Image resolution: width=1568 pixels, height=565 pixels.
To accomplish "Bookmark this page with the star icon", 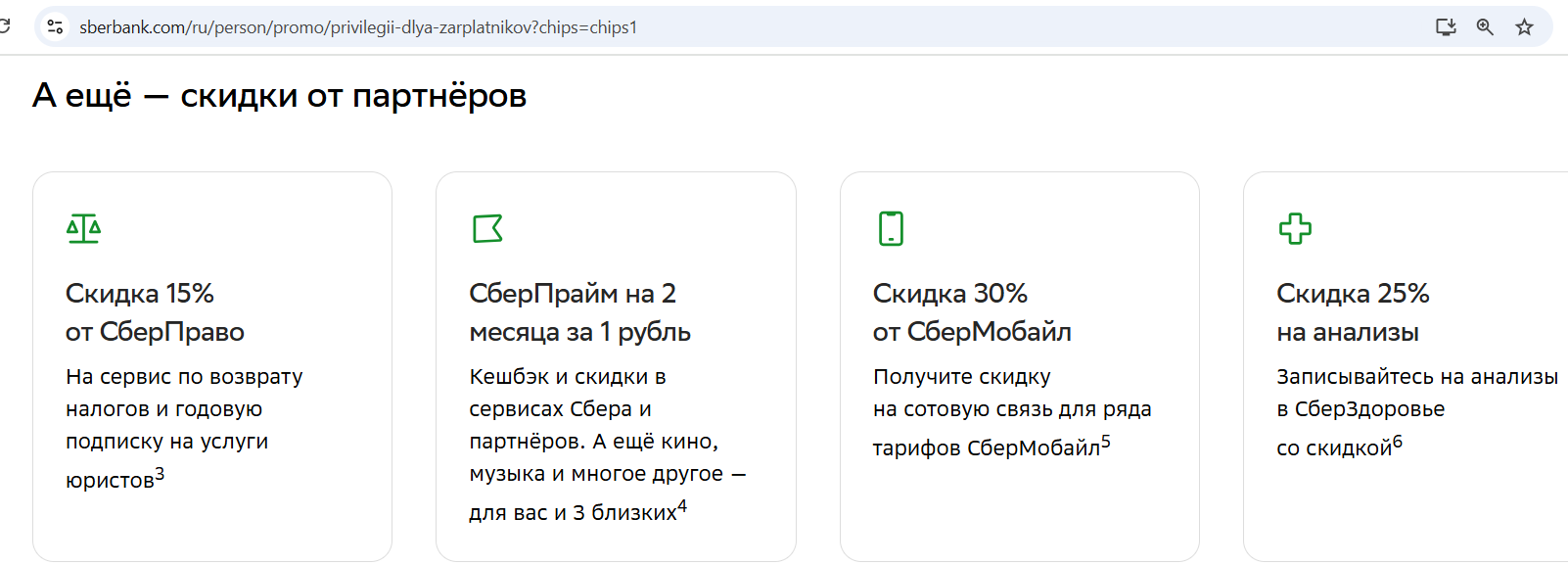I will 1524,27.
